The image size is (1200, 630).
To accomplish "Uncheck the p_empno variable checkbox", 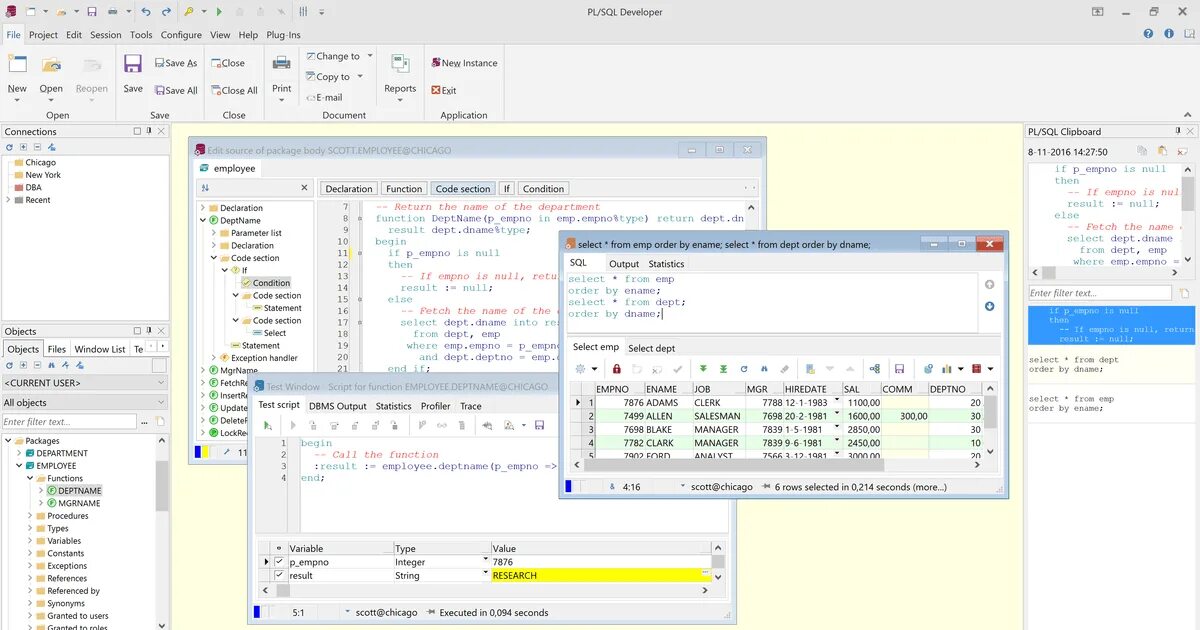I will [279, 562].
